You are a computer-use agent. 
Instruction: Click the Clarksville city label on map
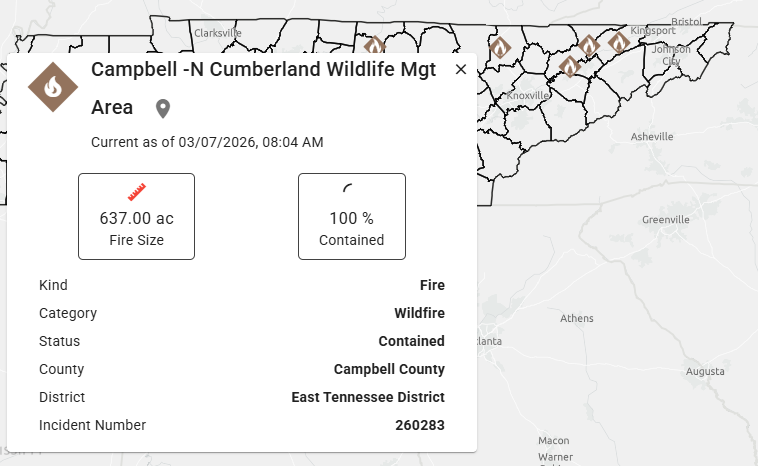coord(218,32)
